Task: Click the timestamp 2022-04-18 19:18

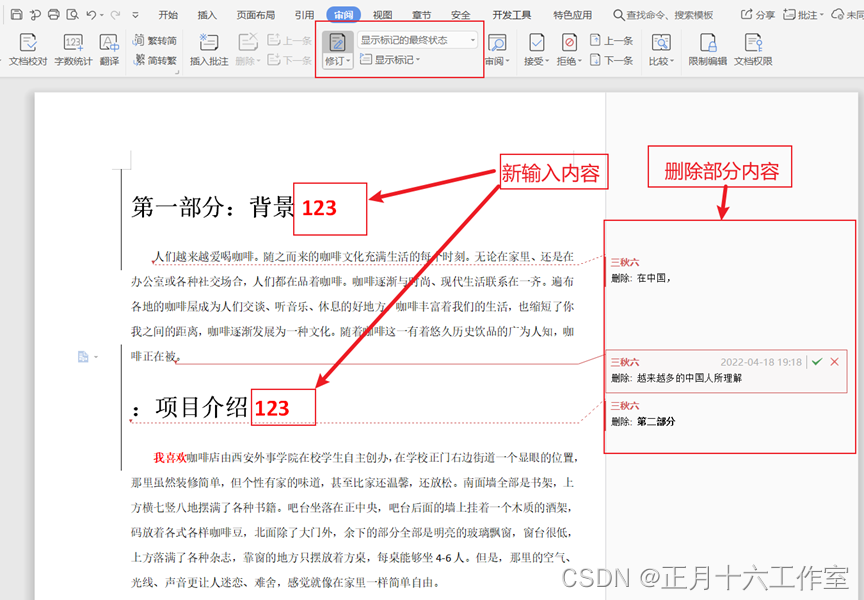Action: tap(761, 362)
